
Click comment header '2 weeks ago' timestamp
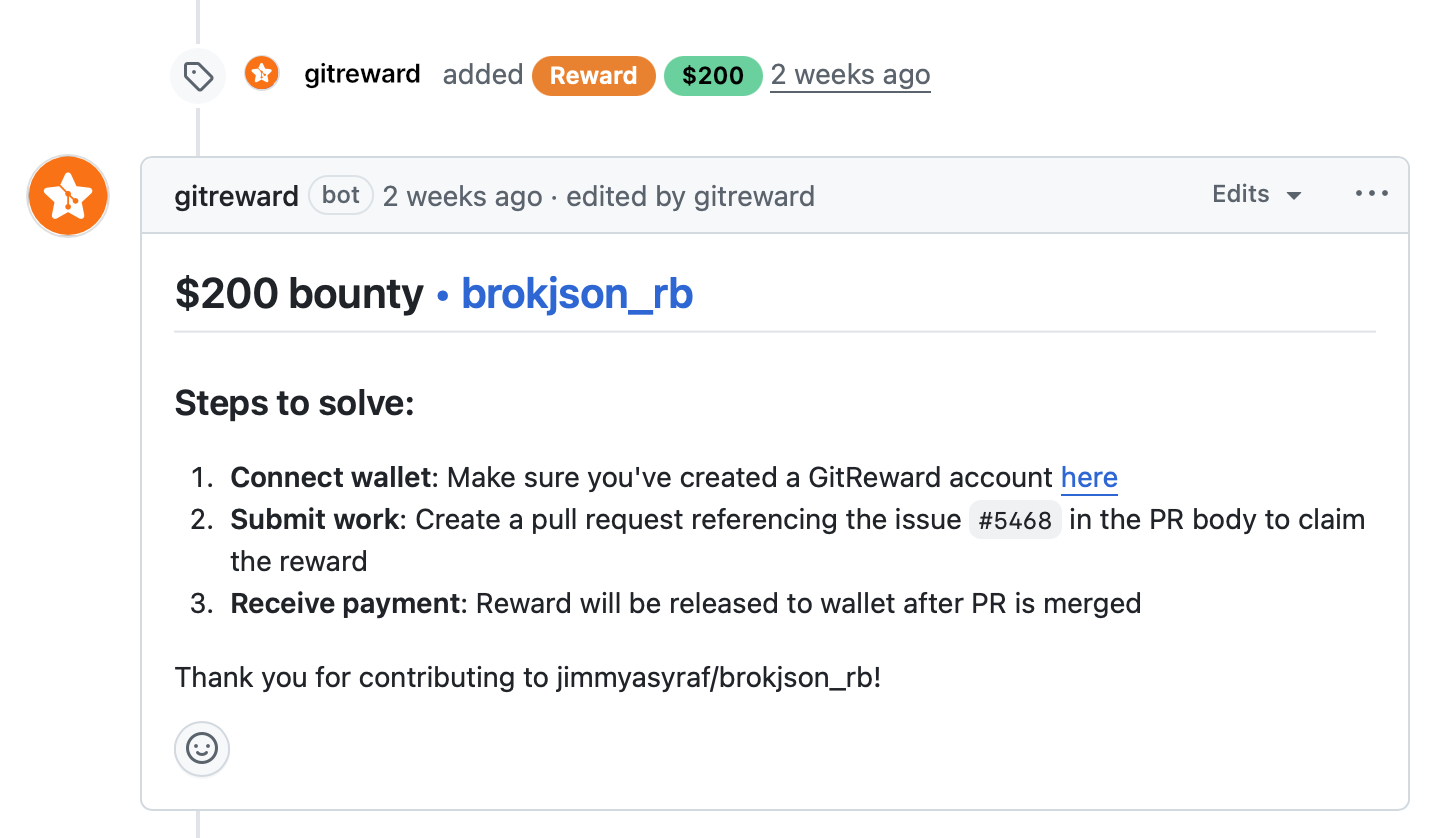462,196
